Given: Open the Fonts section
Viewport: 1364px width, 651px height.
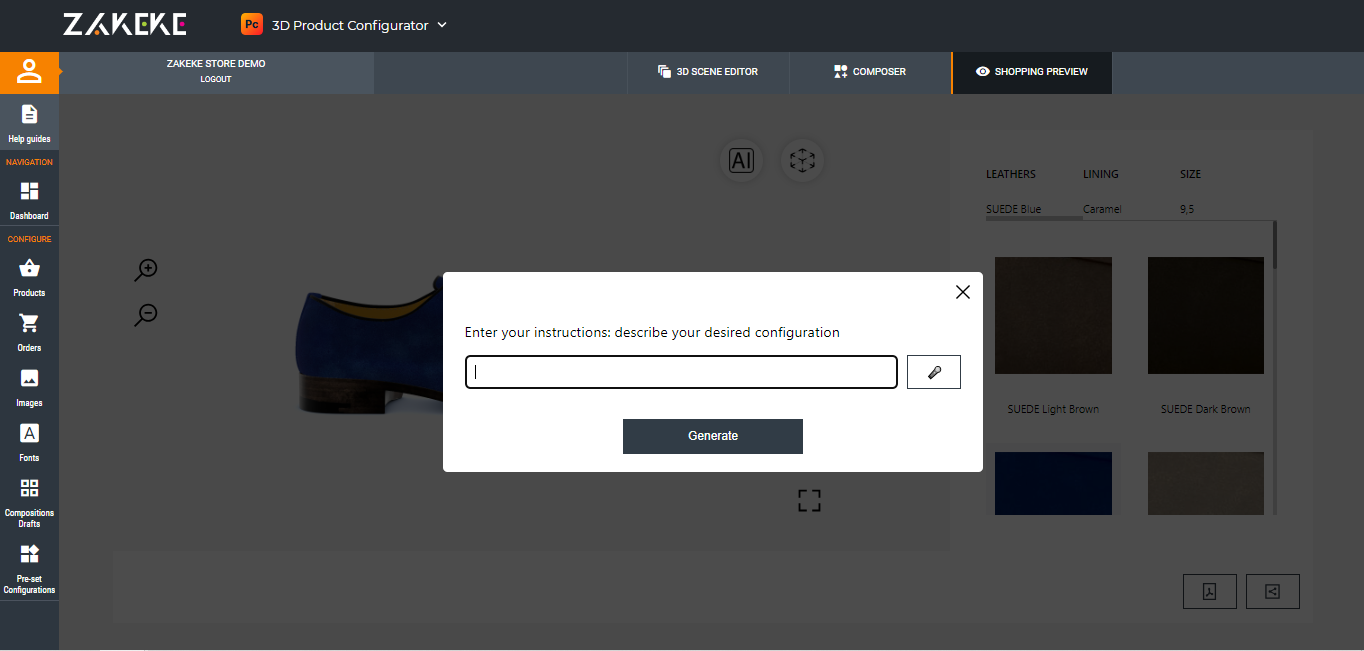Looking at the screenshot, I should tap(29, 442).
